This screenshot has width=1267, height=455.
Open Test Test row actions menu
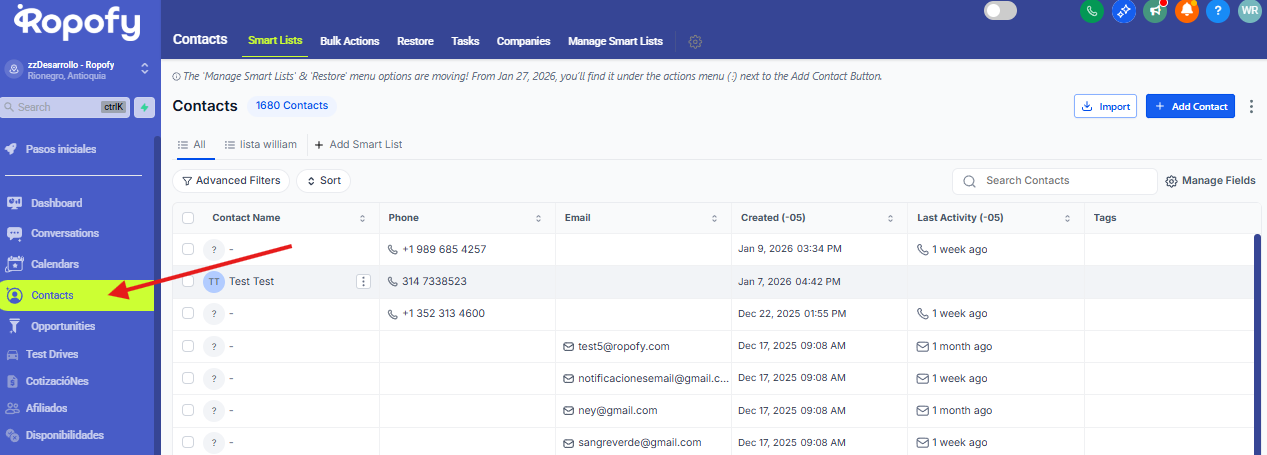point(363,282)
